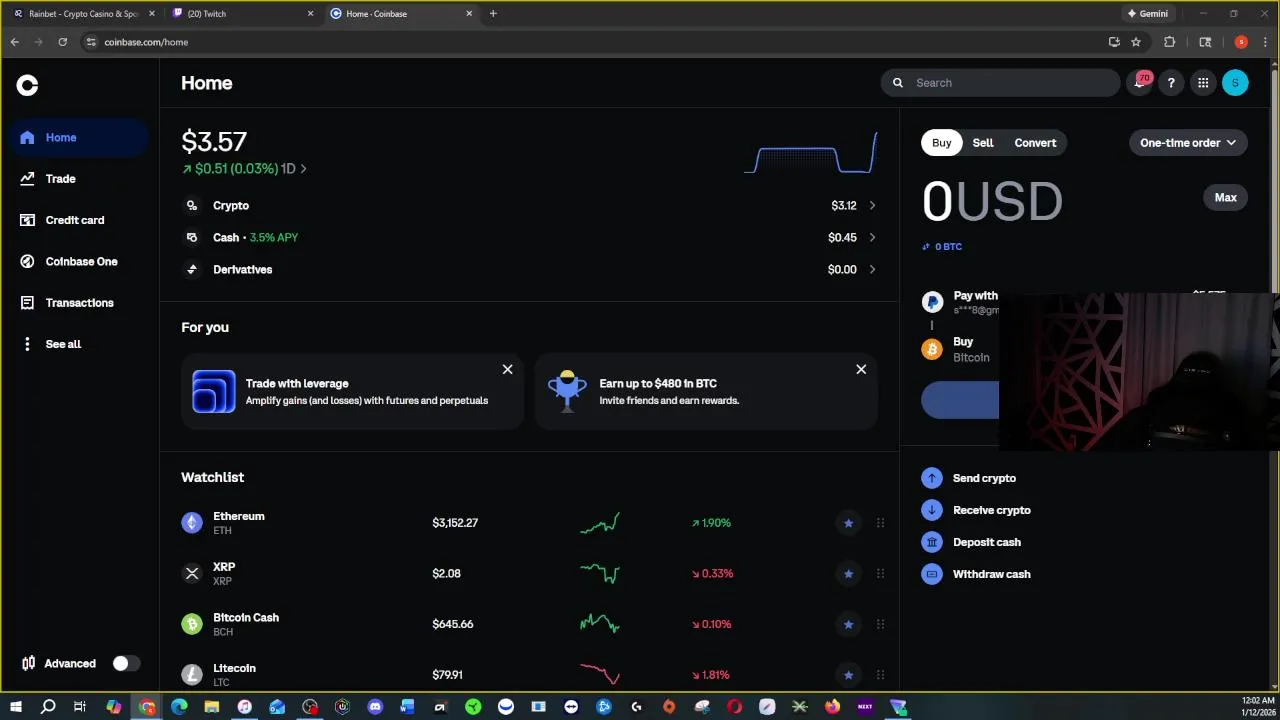1280x720 pixels.
Task: Open Discord from the taskbar
Action: (x=375, y=707)
